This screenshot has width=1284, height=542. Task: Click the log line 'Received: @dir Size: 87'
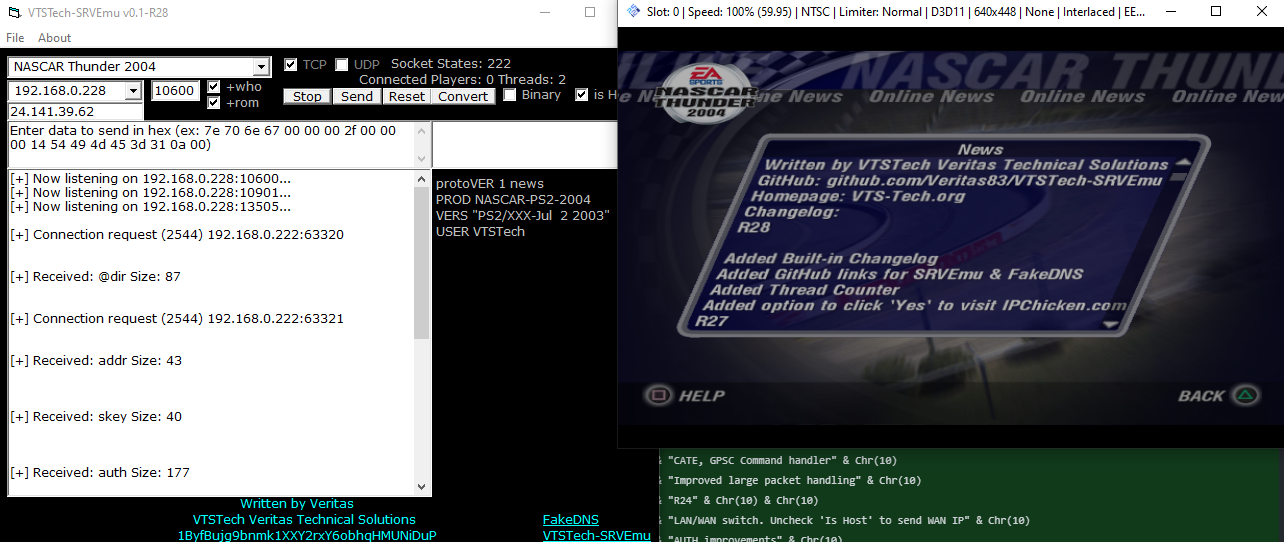[x=96, y=276]
